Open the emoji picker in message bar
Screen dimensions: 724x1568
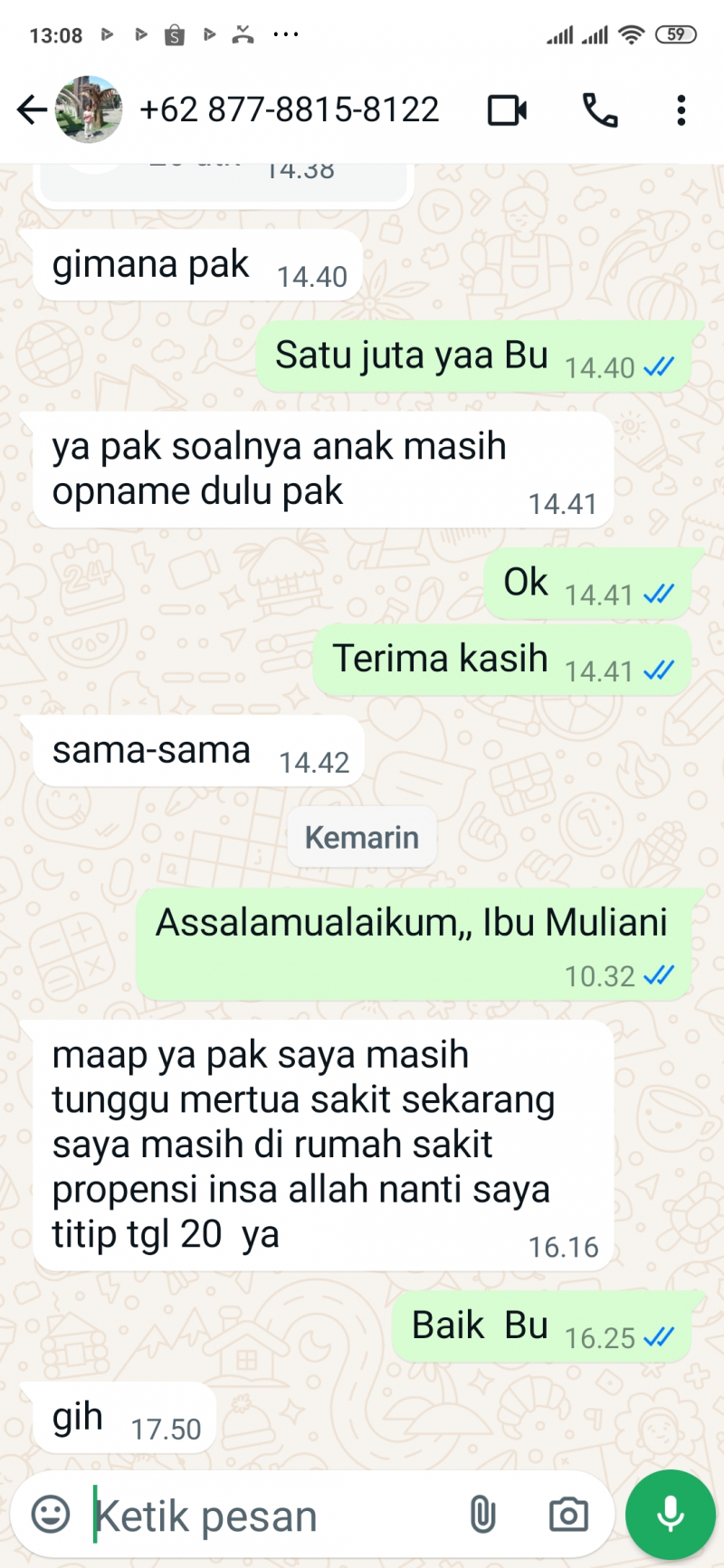click(51, 1514)
